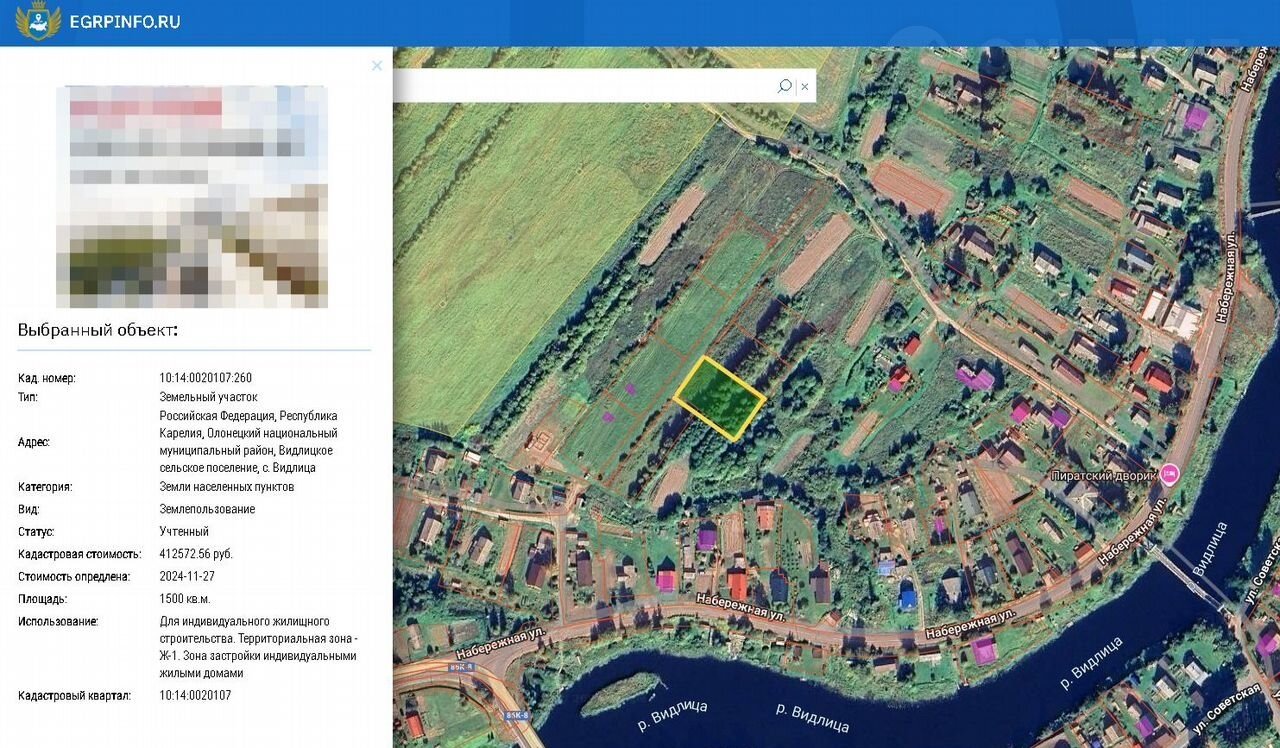Image resolution: width=1280 pixels, height=748 pixels.
Task: Click the EGRPINFO.RU crest logo
Action: (38, 21)
